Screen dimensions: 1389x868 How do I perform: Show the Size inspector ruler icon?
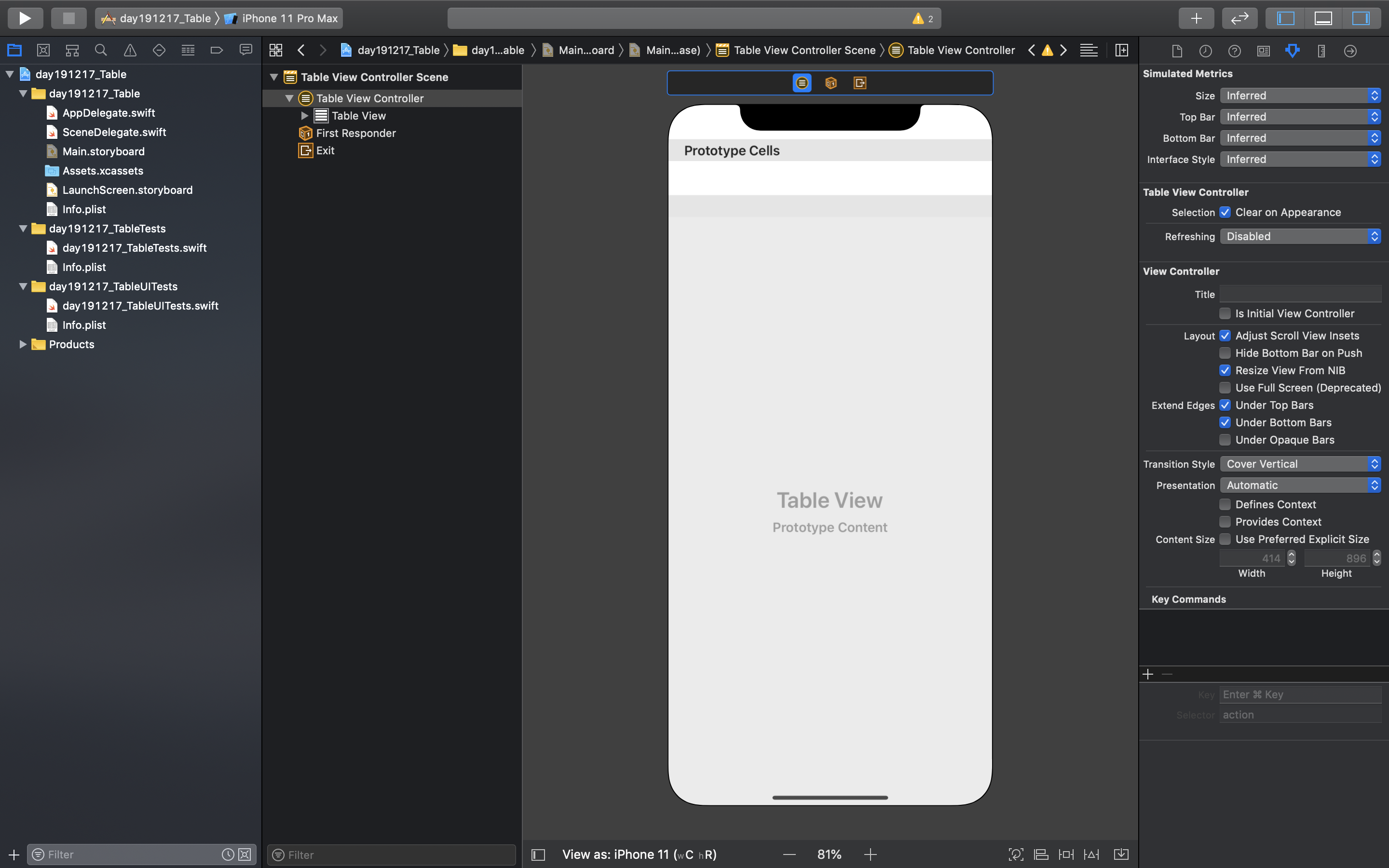coord(1321,51)
